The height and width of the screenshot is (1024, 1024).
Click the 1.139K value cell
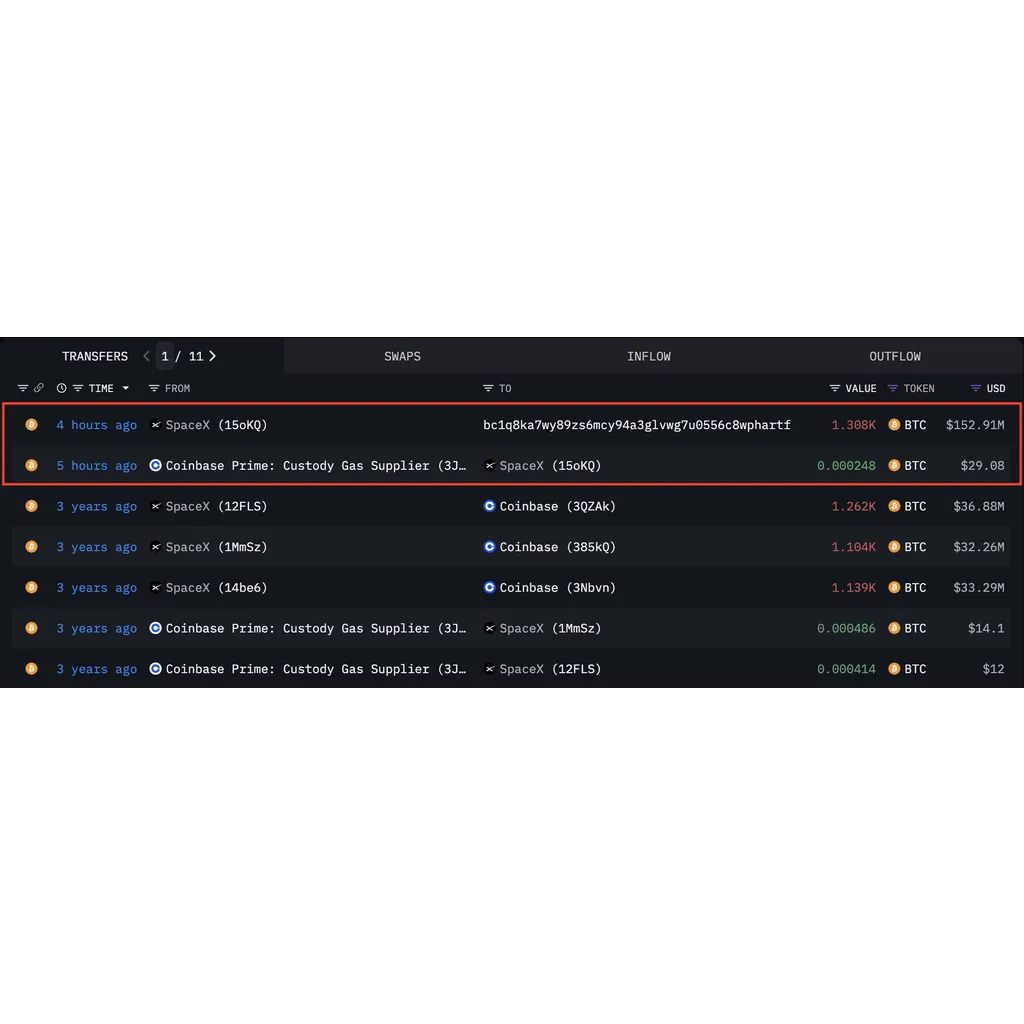point(853,587)
